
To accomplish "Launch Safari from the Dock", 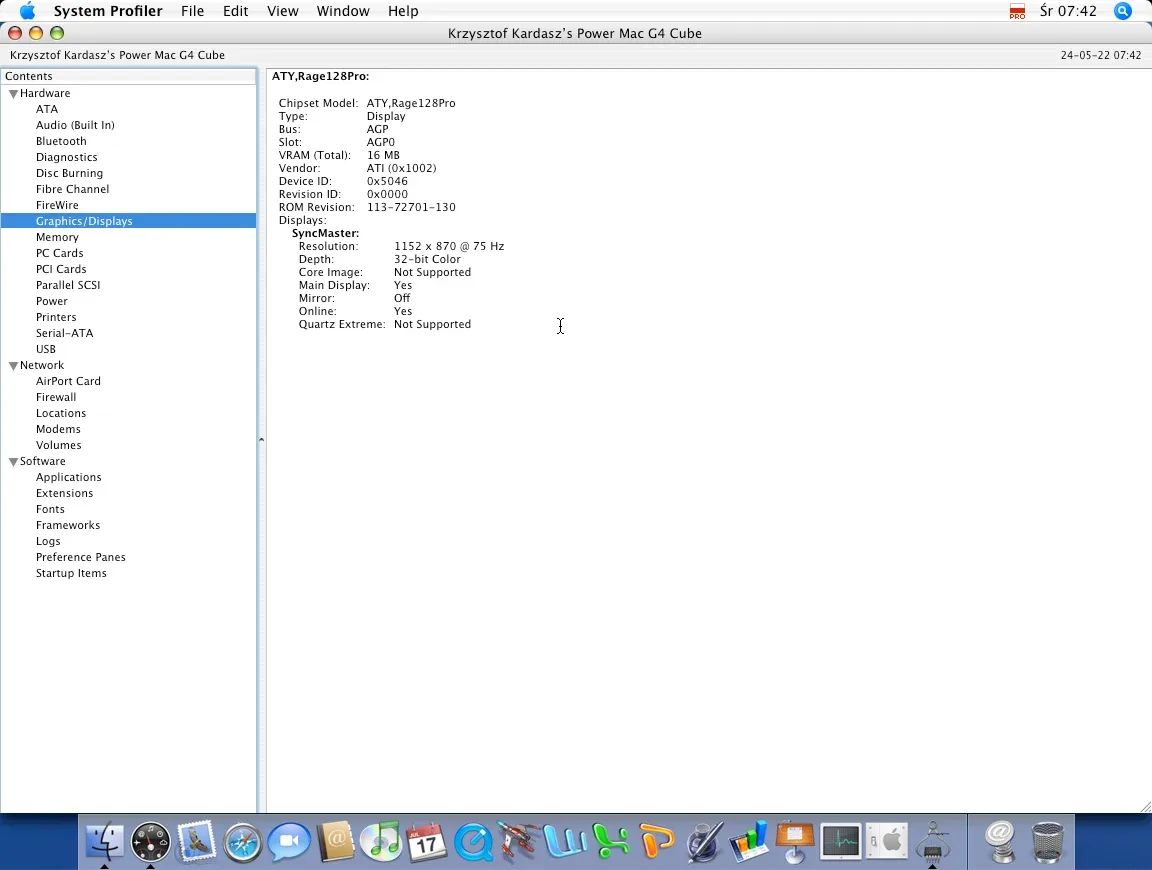I will (242, 841).
